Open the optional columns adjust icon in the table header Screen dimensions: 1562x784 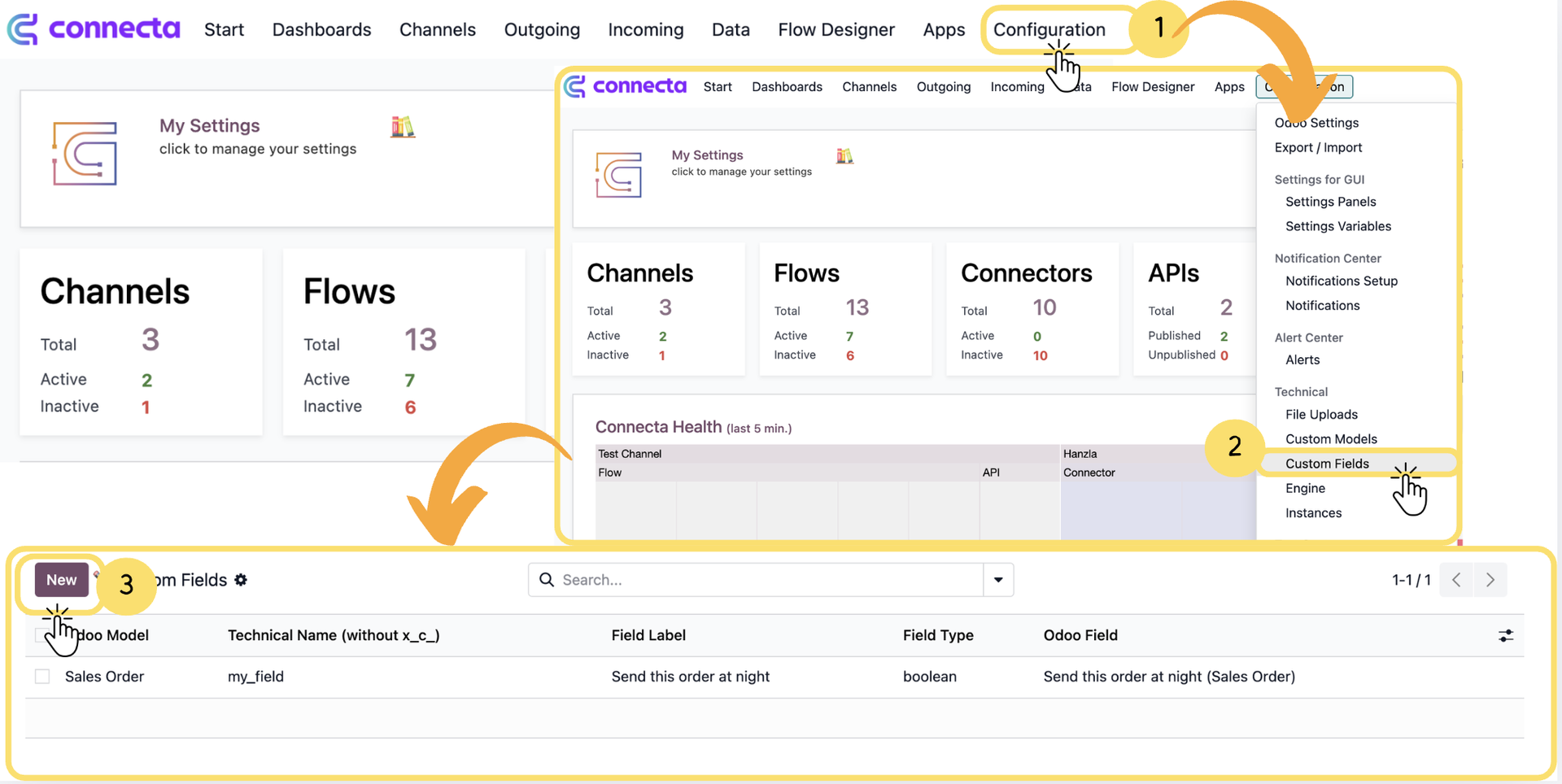tap(1506, 636)
